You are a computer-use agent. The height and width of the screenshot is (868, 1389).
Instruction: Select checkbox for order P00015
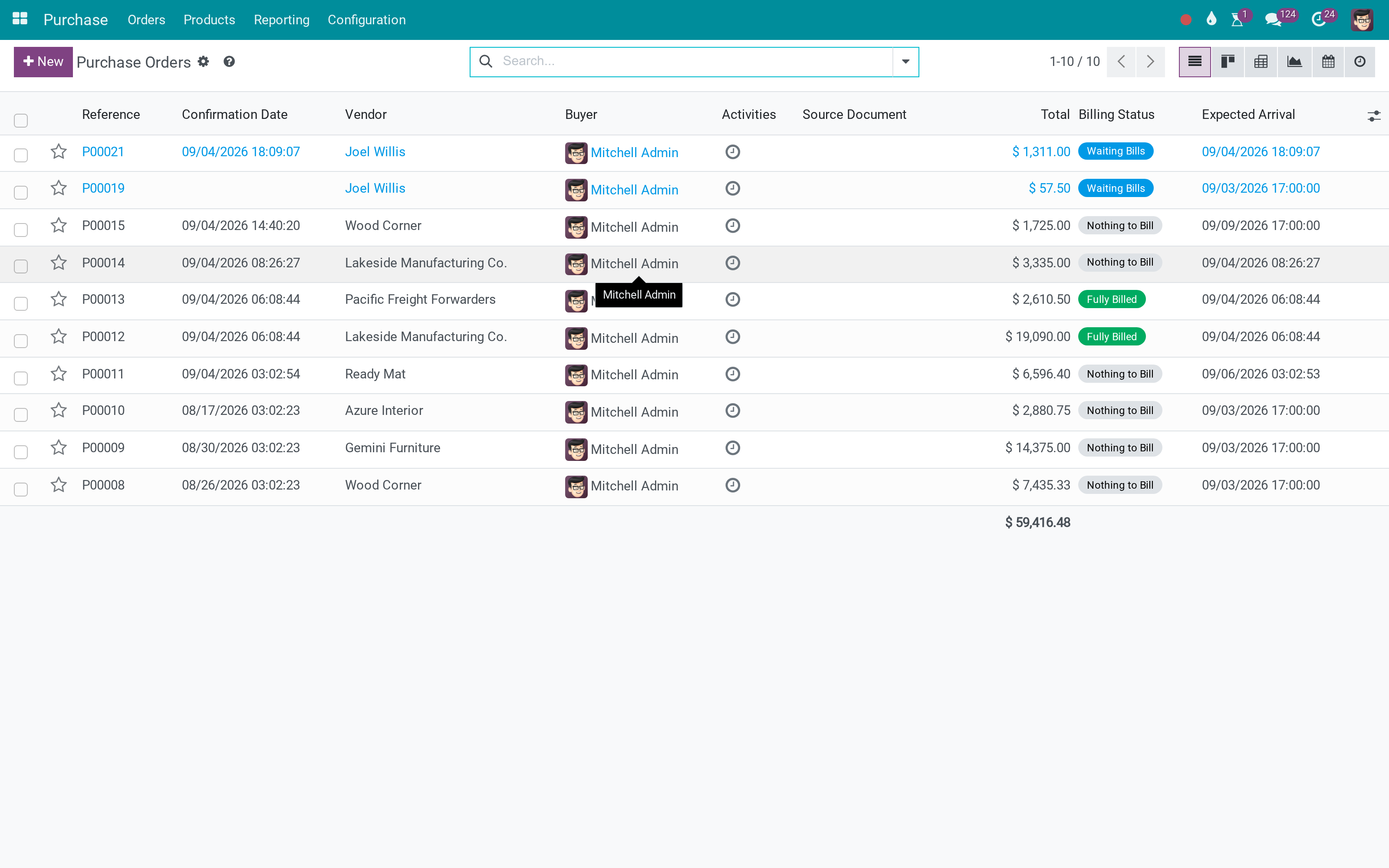tap(21, 230)
